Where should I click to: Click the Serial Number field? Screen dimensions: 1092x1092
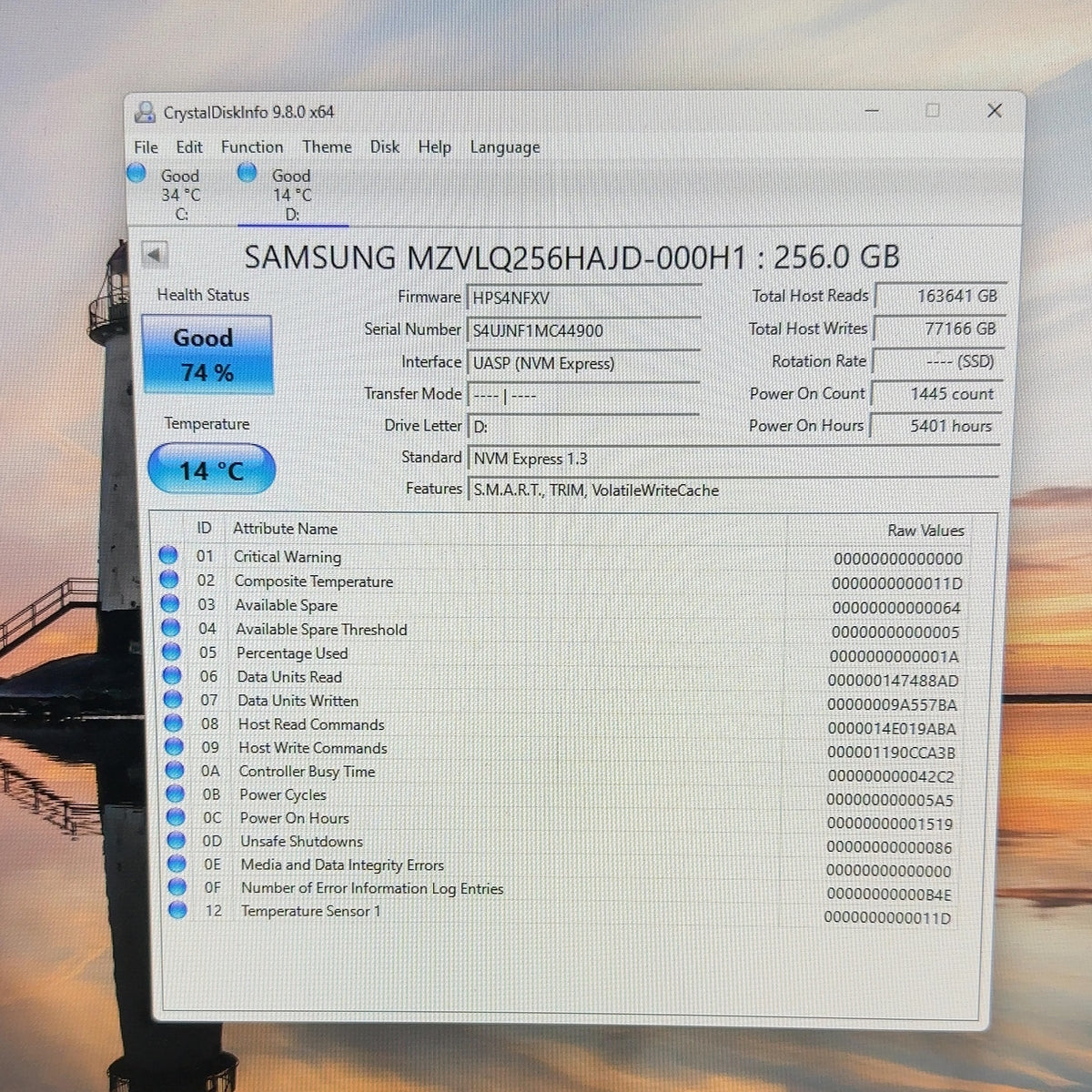tap(583, 330)
